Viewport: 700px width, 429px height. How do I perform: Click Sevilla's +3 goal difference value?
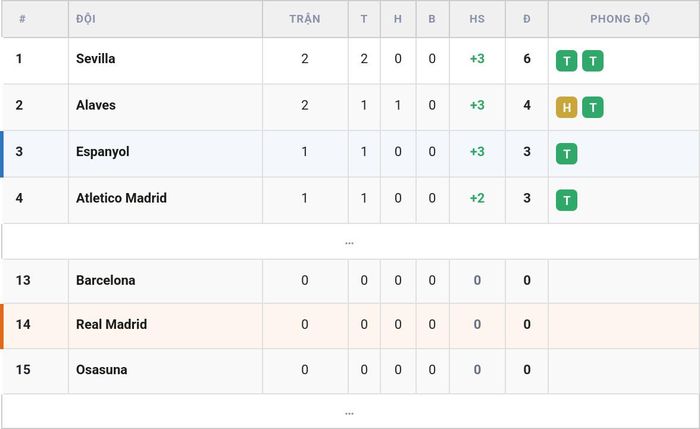click(477, 58)
